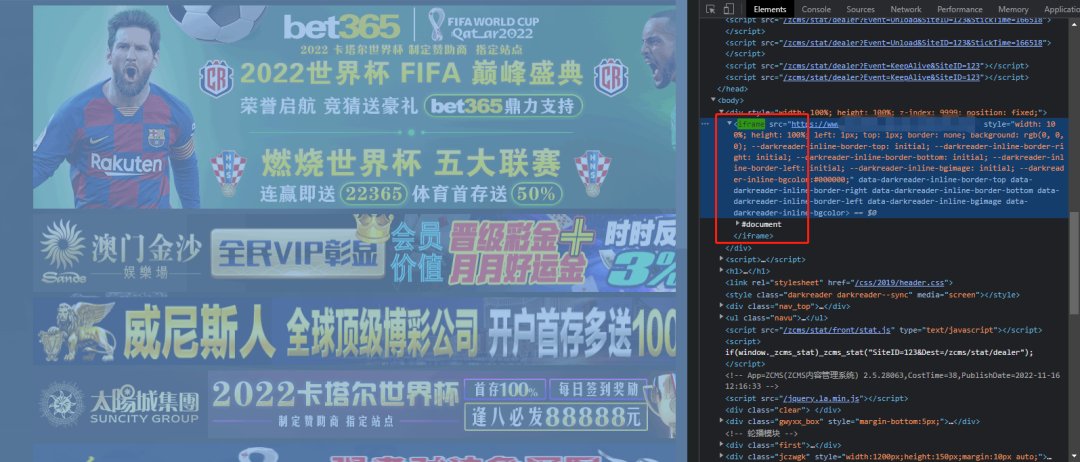Switch to the Performance tab

(959, 9)
